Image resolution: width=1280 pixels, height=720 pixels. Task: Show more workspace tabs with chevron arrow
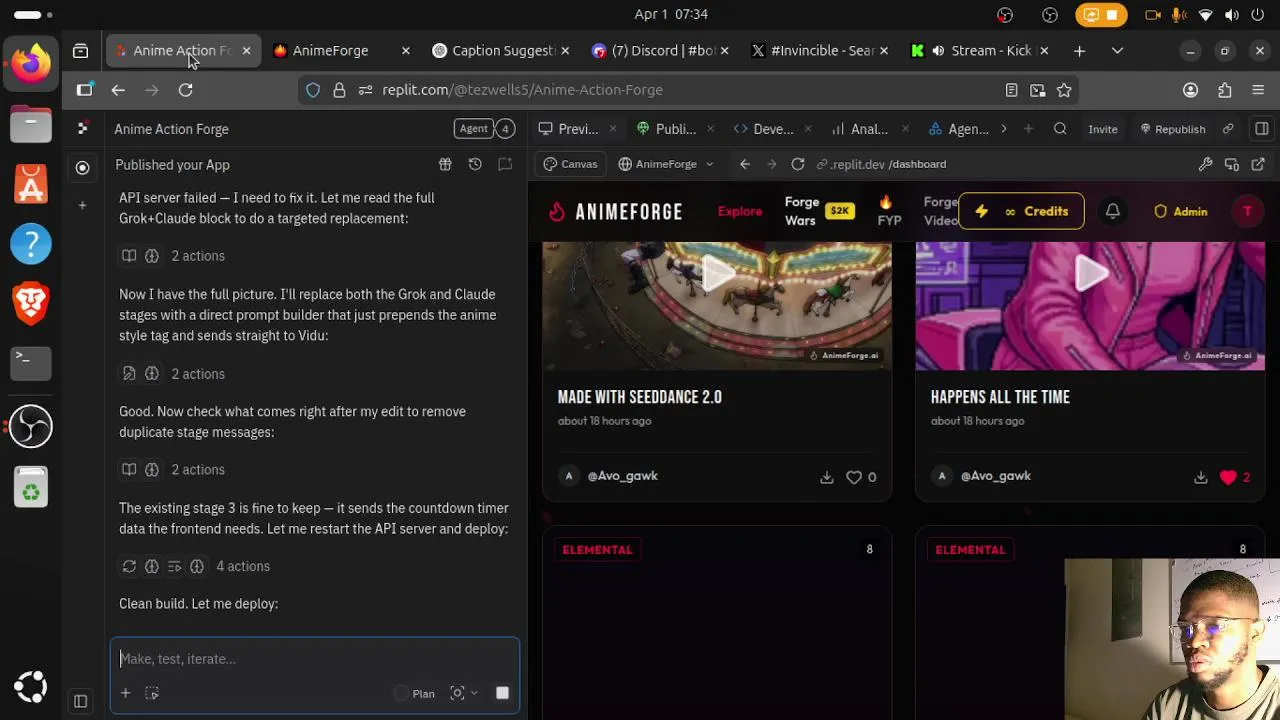[1003, 128]
